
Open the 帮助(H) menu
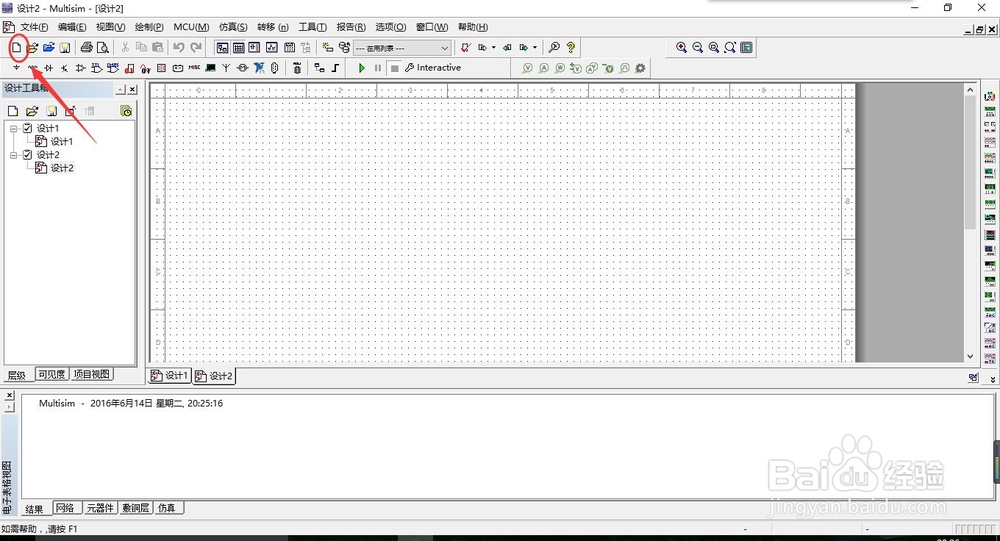(473, 27)
